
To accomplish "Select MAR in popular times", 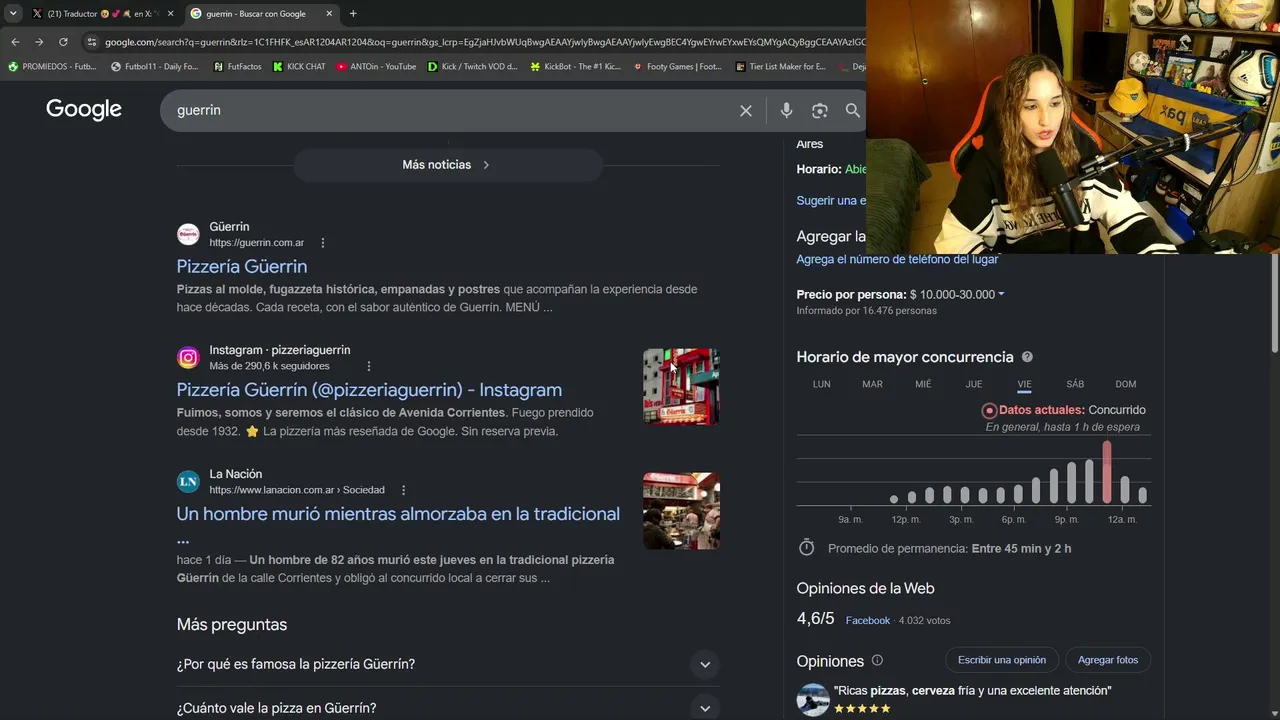I will click(872, 384).
